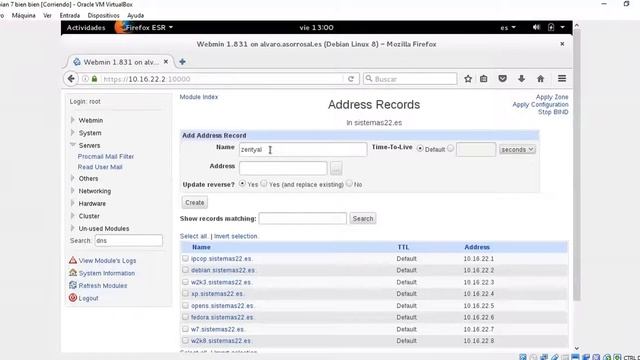Open the address chooser ellipsis button
This screenshot has width=640, height=360.
(336, 168)
